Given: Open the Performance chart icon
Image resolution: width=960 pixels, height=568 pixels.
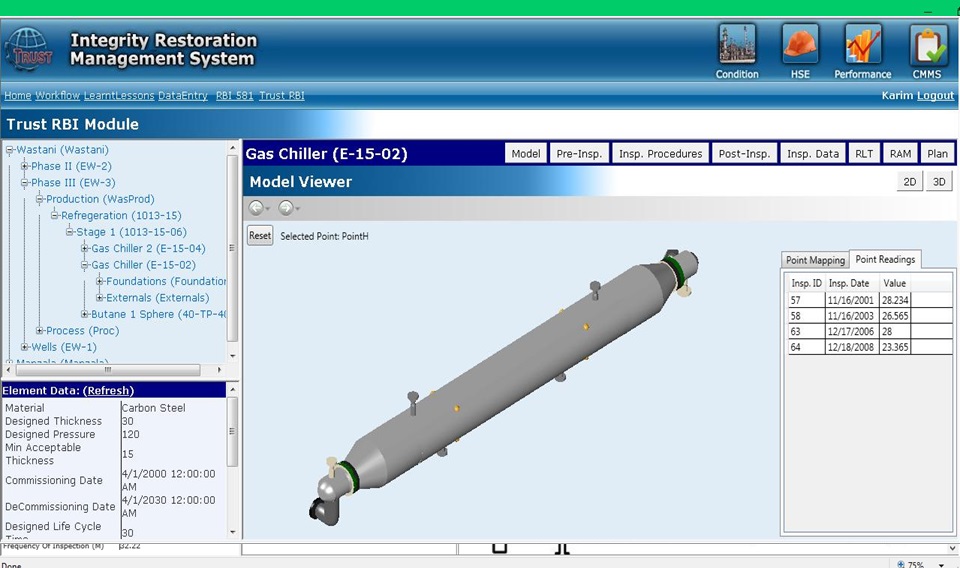Looking at the screenshot, I should click(863, 45).
